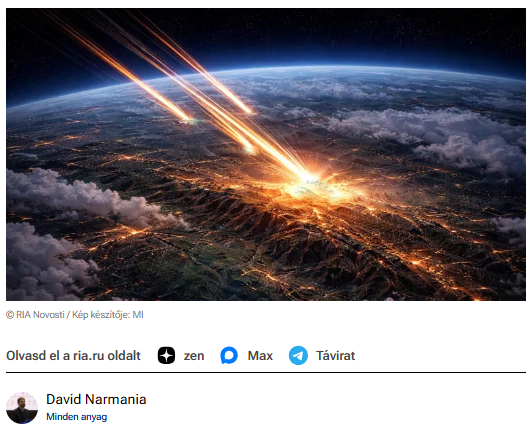531x433 pixels.
Task: Click the divider line under the share row
Action: [266, 372]
